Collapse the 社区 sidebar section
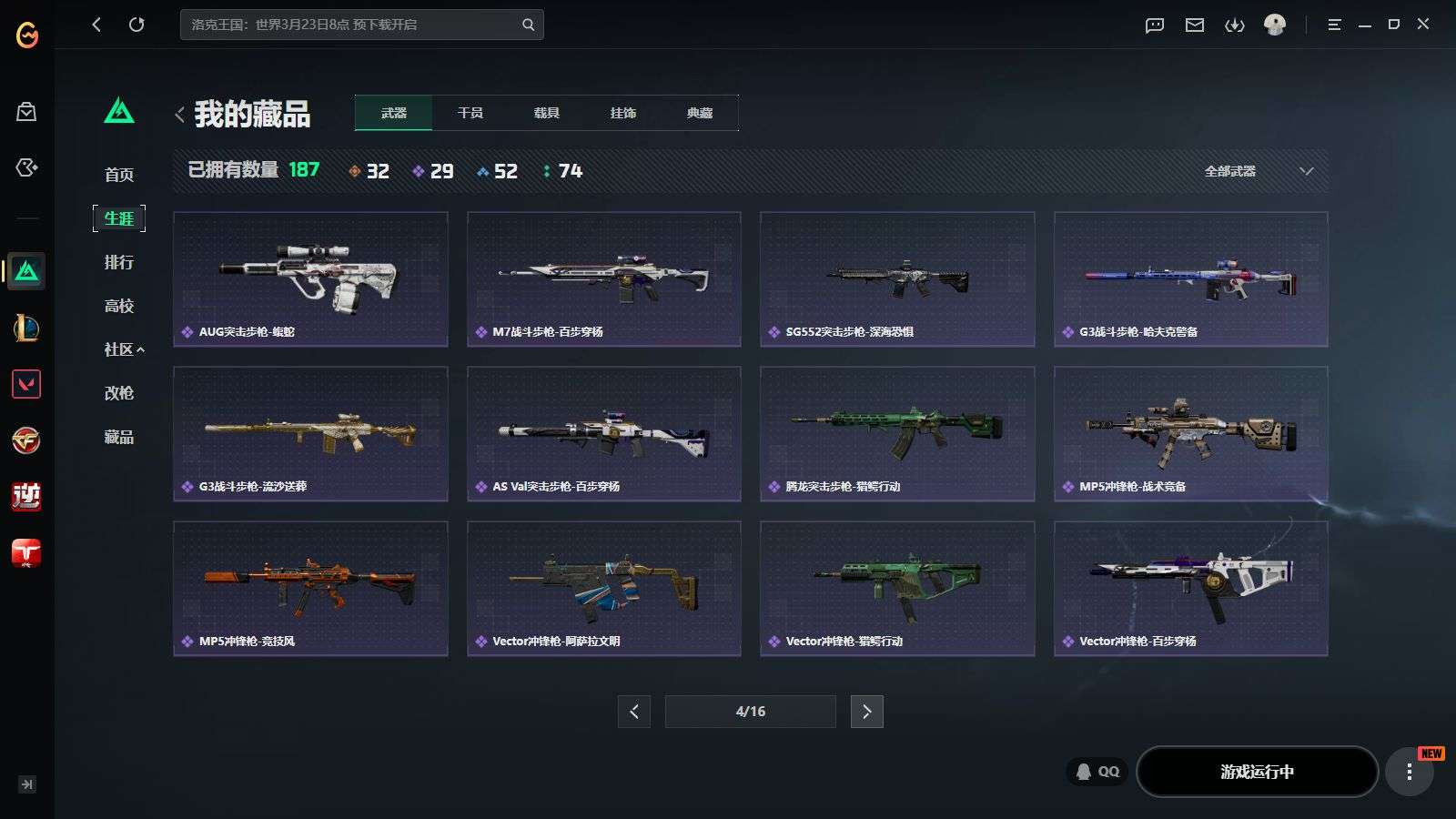The height and width of the screenshot is (819, 1456). tap(124, 349)
